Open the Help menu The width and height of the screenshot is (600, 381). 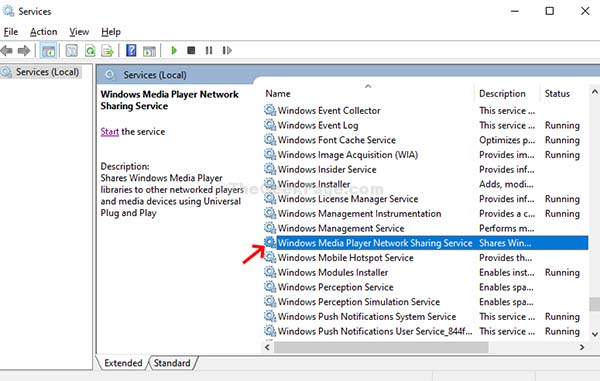[x=111, y=32]
